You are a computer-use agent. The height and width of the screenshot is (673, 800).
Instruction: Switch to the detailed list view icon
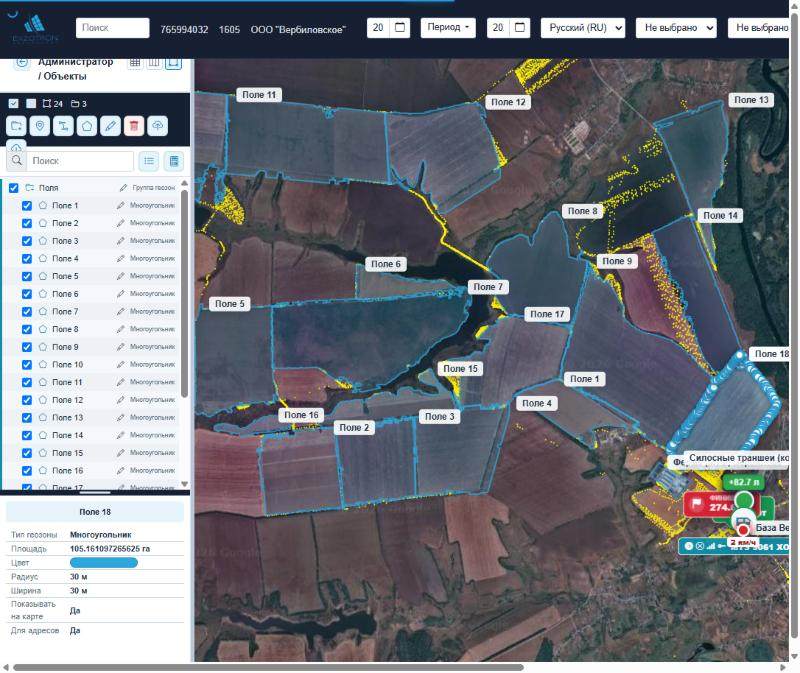[x=174, y=161]
